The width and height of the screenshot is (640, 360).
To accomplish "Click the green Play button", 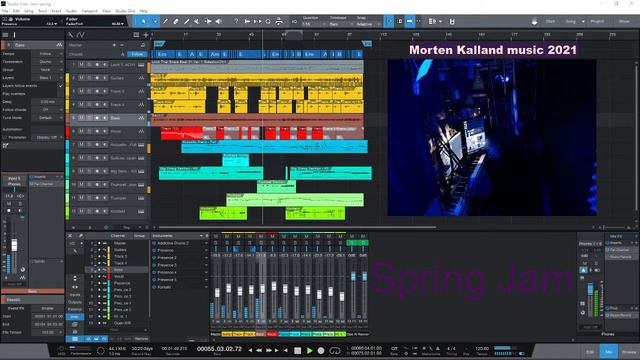I will (309, 351).
